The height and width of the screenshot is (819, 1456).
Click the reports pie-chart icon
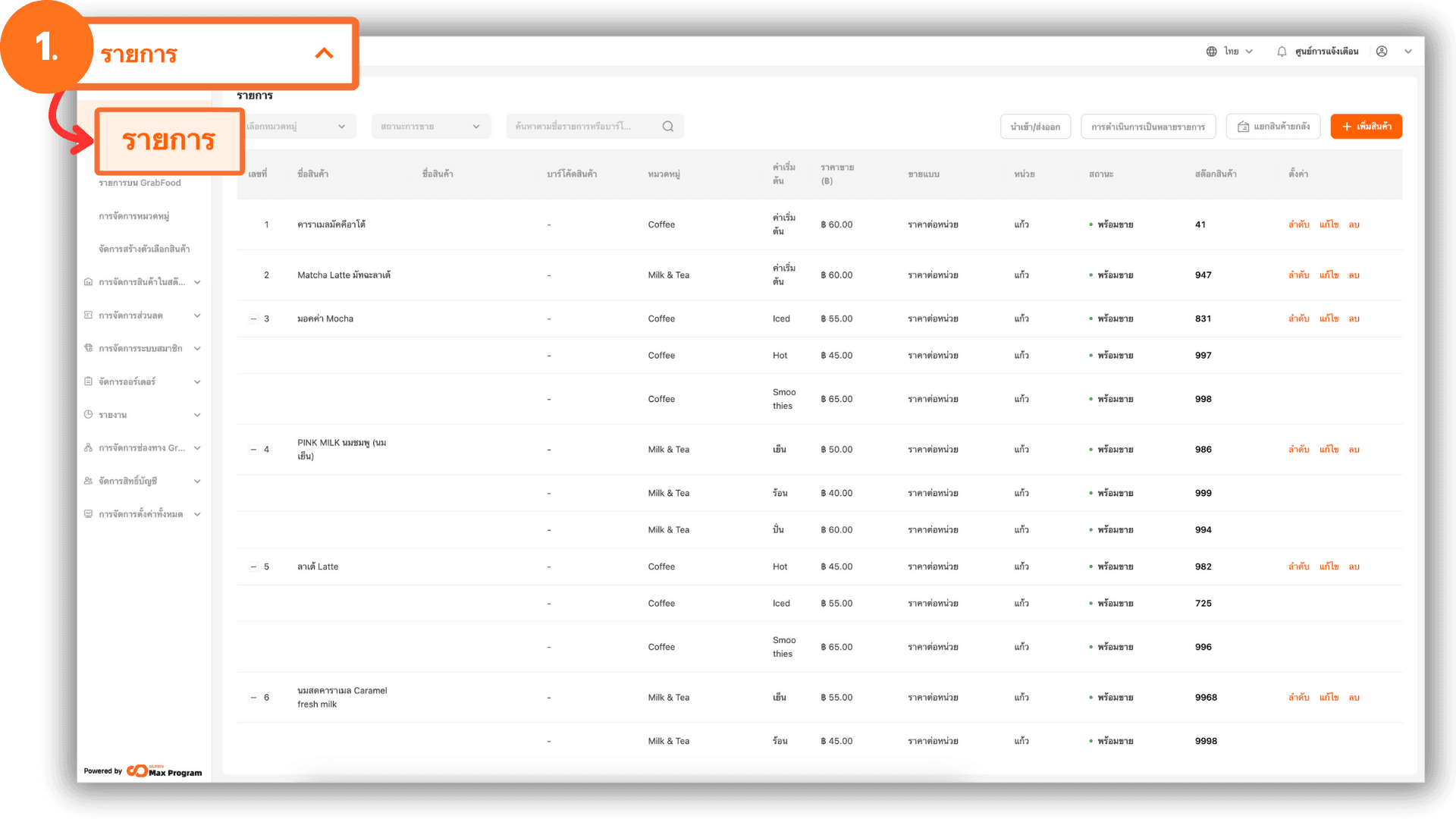pyautogui.click(x=88, y=415)
